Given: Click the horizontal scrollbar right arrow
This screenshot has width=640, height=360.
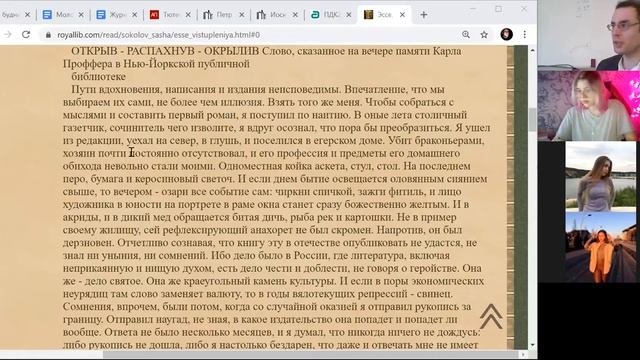Looking at the screenshot, I should click(x=523, y=355).
